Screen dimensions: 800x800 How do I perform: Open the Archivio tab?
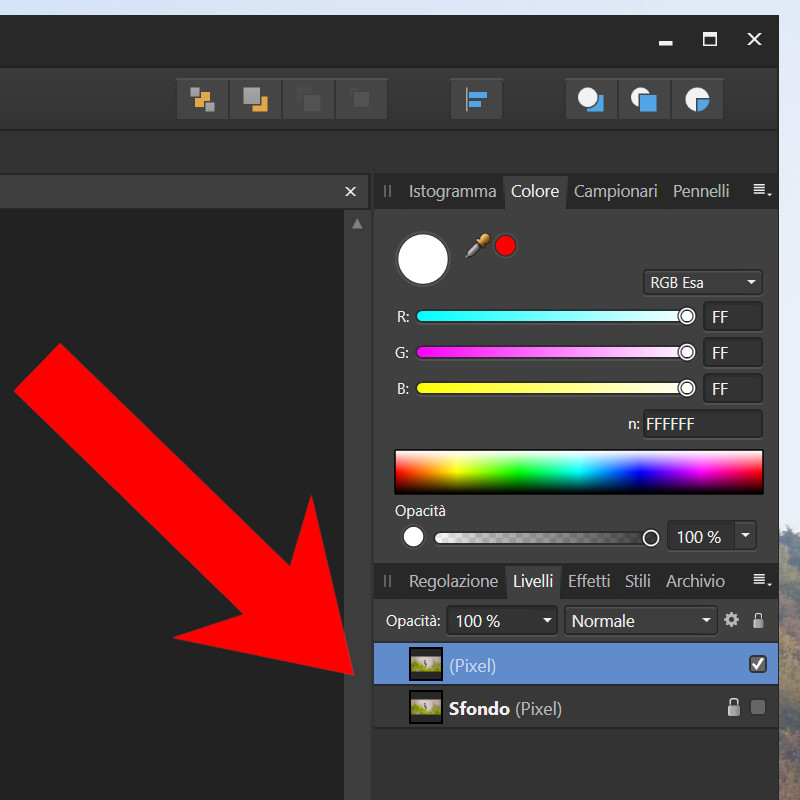[x=695, y=581]
